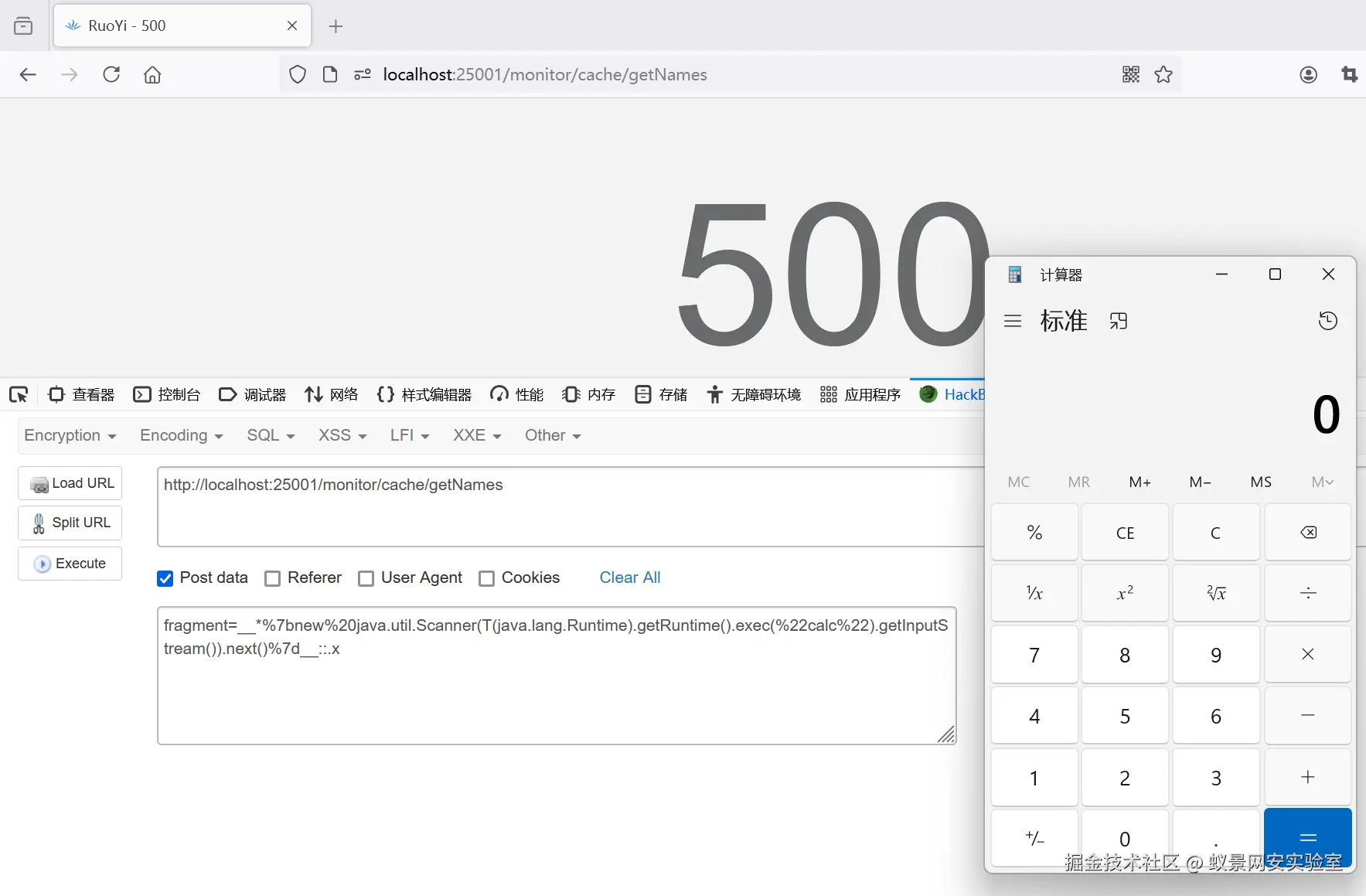Open calculator history icon
Image resolution: width=1366 pixels, height=896 pixels.
tap(1328, 321)
